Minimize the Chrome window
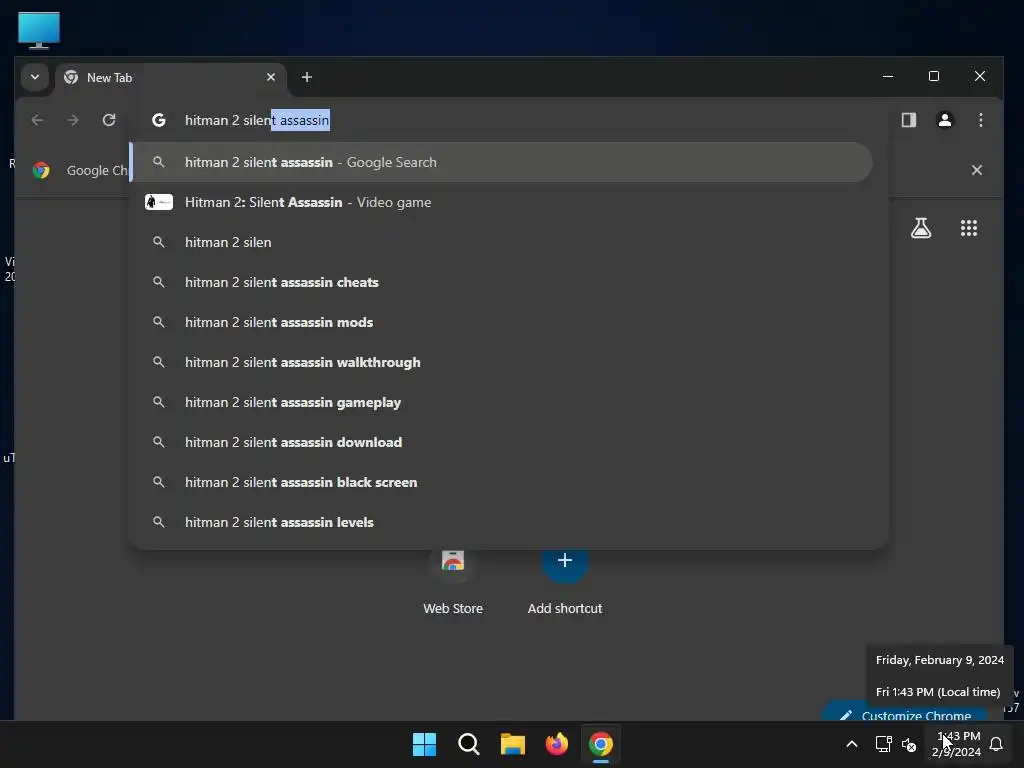This screenshot has width=1024, height=768. (x=888, y=76)
